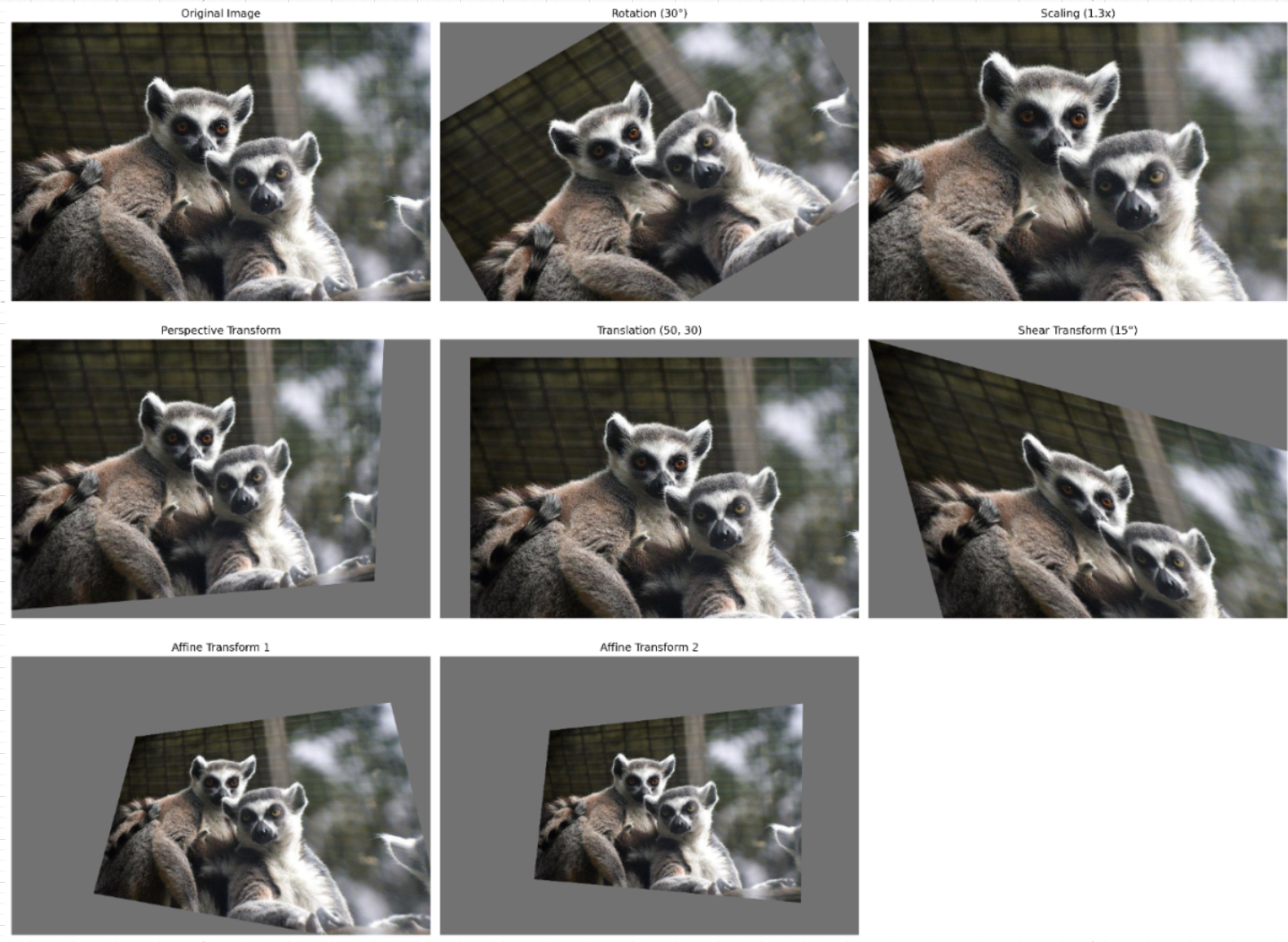Click the Shear Transform (15°) image
The height and width of the screenshot is (942, 1288).
pos(1078,478)
